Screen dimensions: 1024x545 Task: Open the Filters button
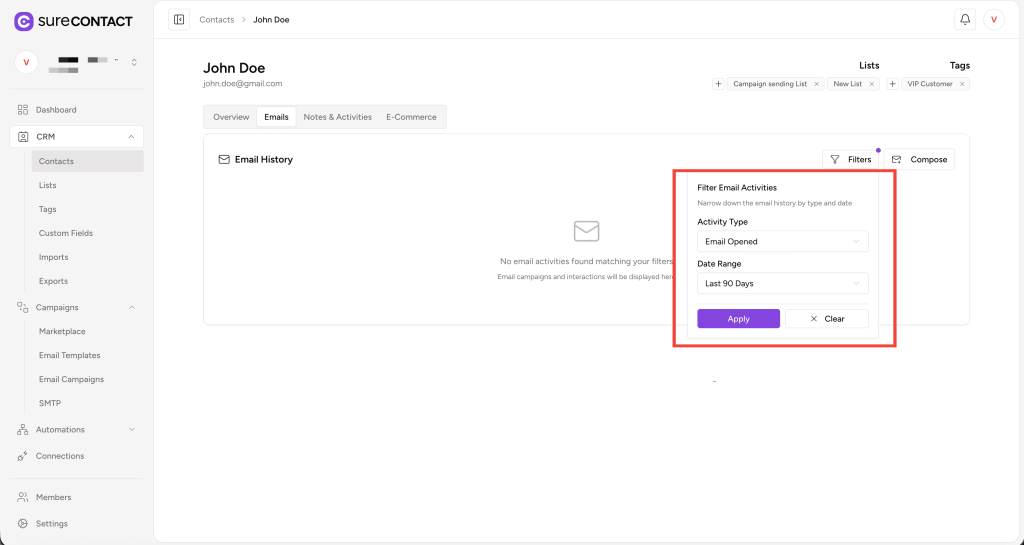pyautogui.click(x=850, y=159)
